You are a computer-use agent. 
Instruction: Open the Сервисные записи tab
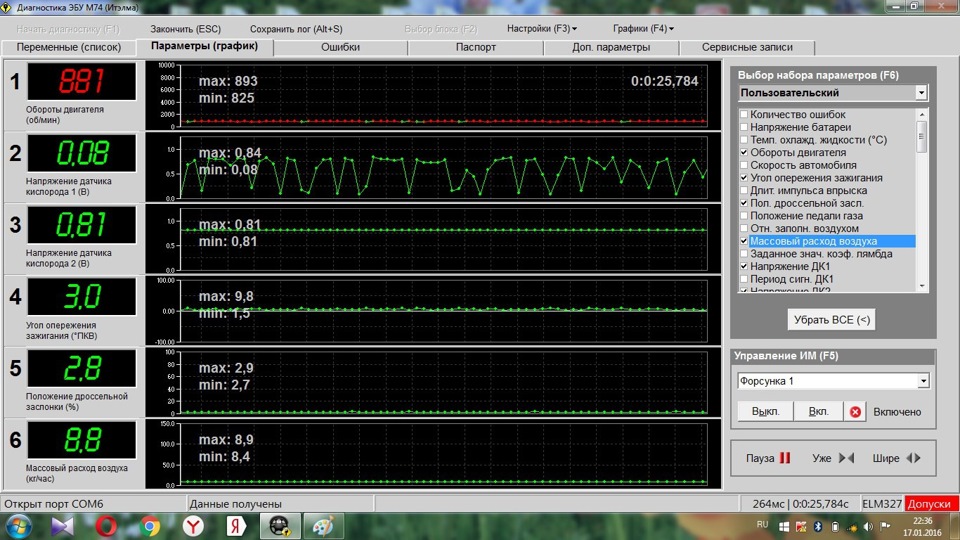coord(747,47)
